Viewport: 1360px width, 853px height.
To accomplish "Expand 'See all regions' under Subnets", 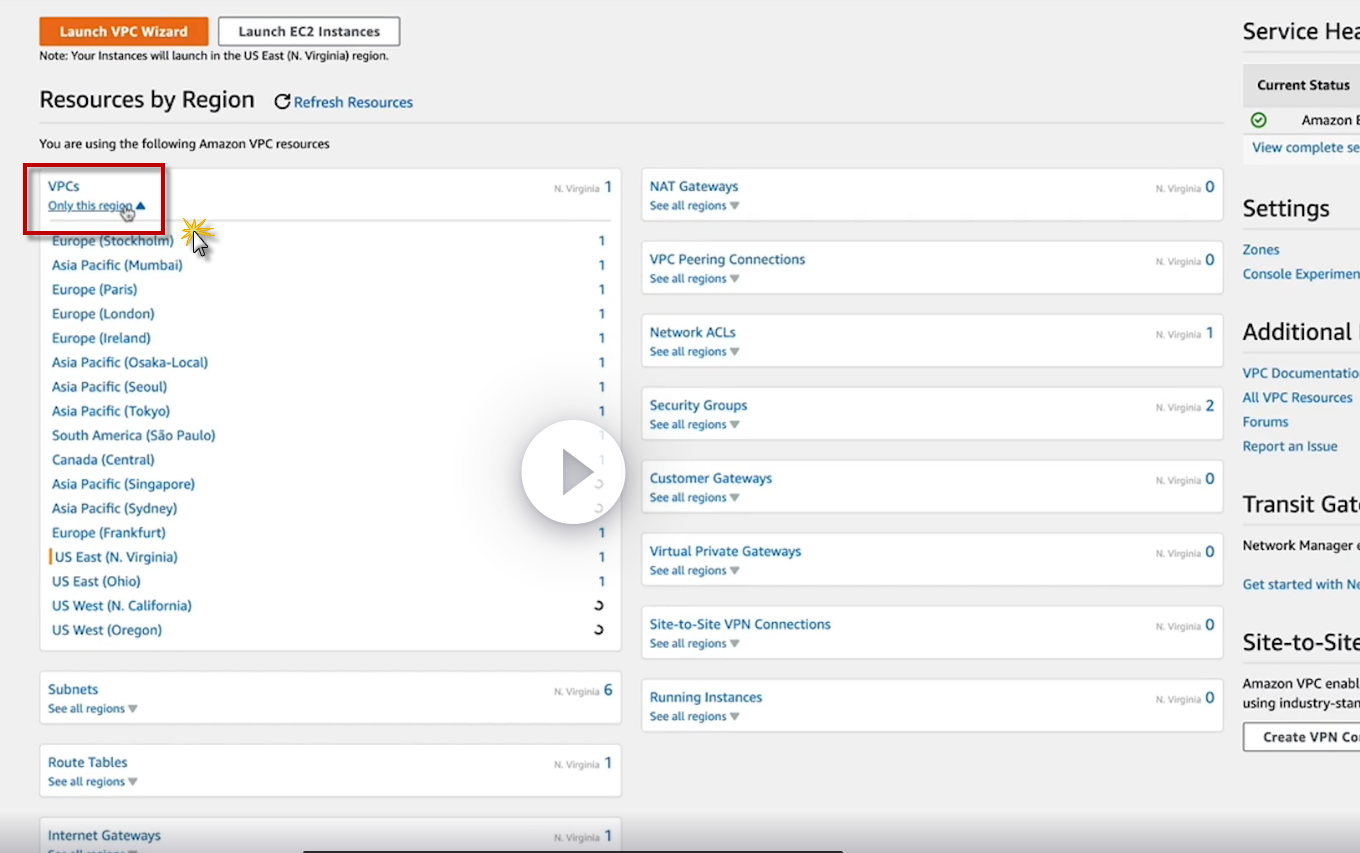I will point(93,709).
